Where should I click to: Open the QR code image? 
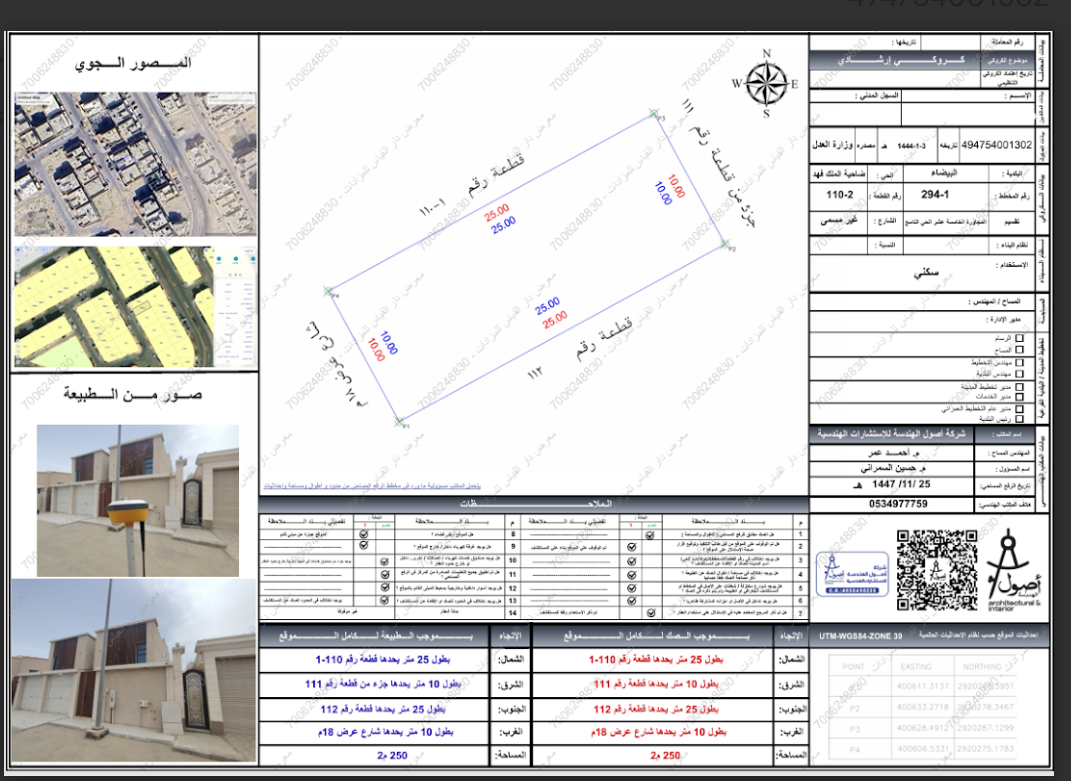click(936, 571)
